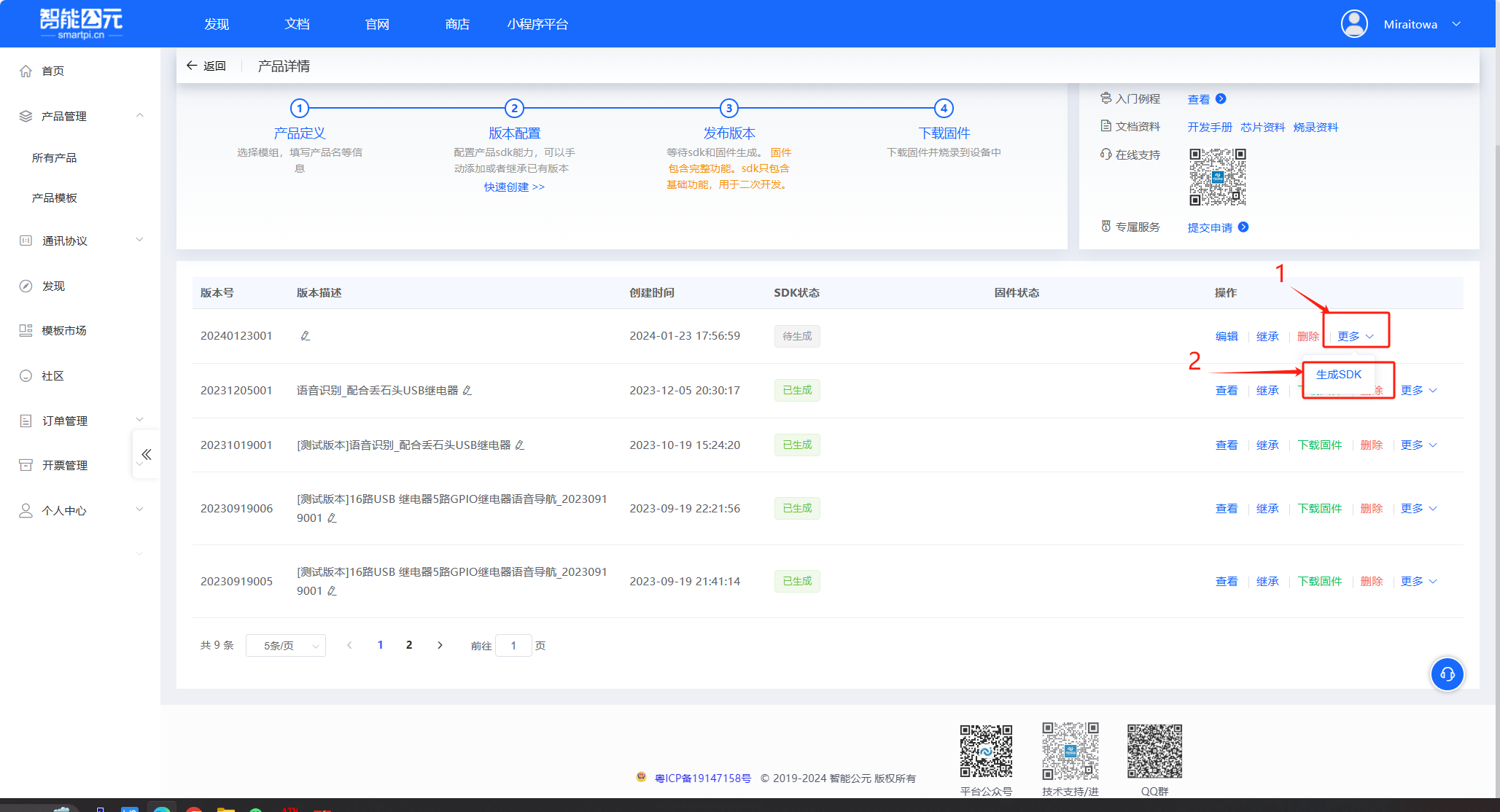This screenshot has height=812, width=1500.
Task: Open 商店 in top navigation
Action: (457, 24)
